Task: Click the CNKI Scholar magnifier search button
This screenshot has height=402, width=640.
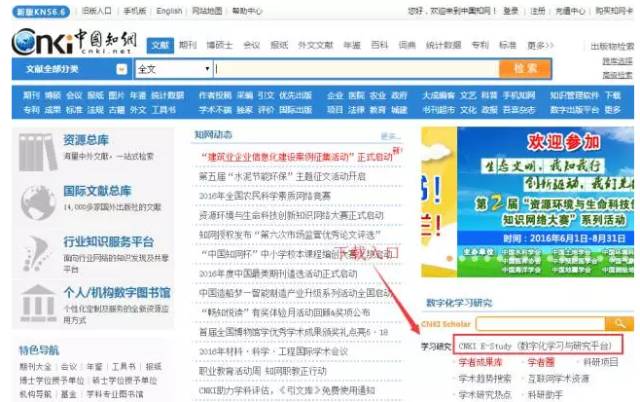Action: pos(620,324)
